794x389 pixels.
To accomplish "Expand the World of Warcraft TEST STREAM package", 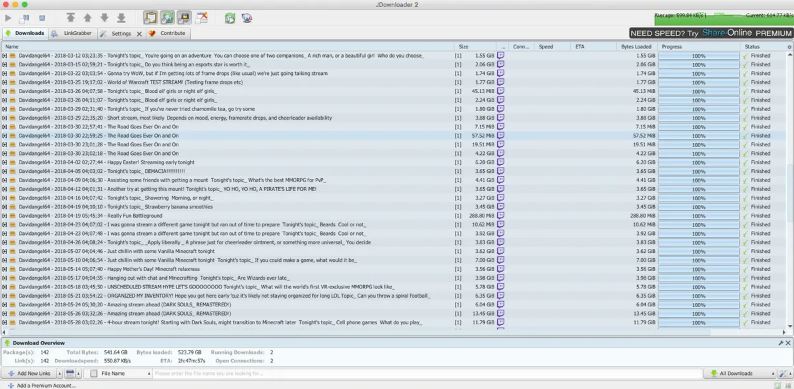I will point(5,83).
